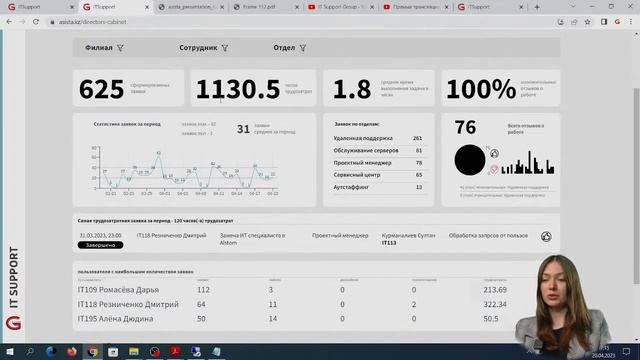Open a new browser tab
This screenshot has height=360, width=640.
(537, 7)
